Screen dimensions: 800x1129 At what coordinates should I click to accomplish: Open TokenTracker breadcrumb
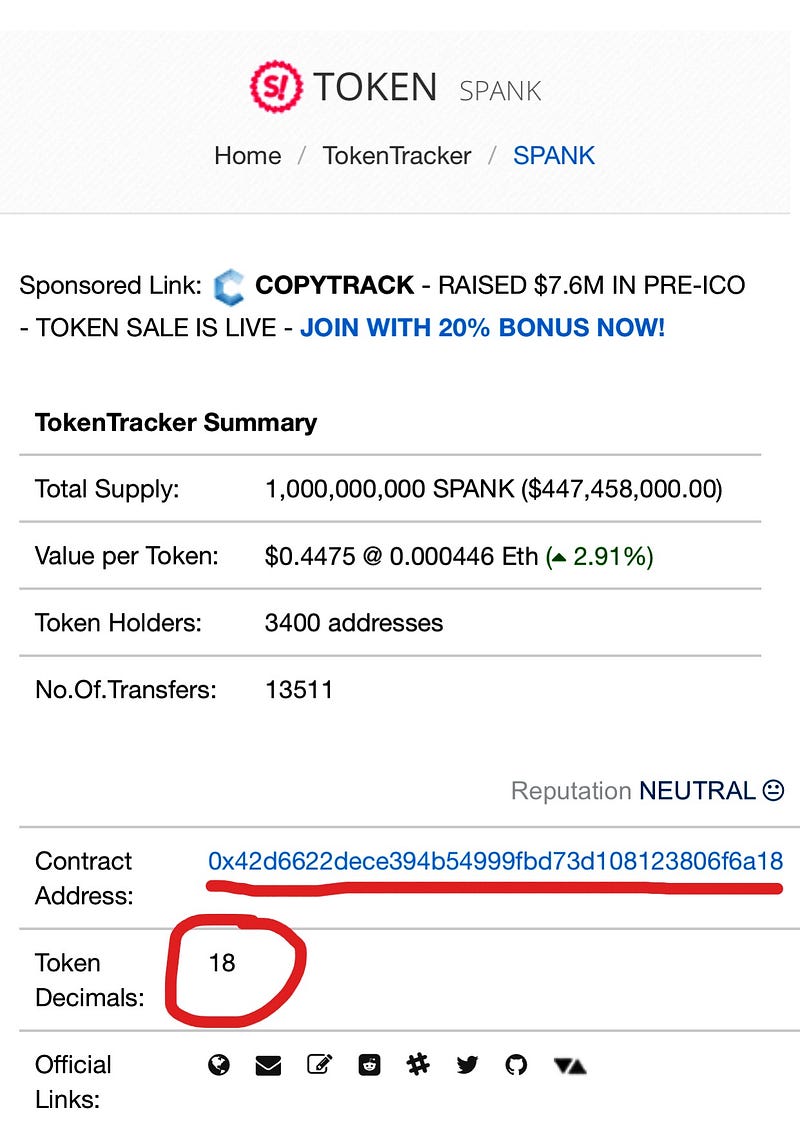pyautogui.click(x=397, y=156)
